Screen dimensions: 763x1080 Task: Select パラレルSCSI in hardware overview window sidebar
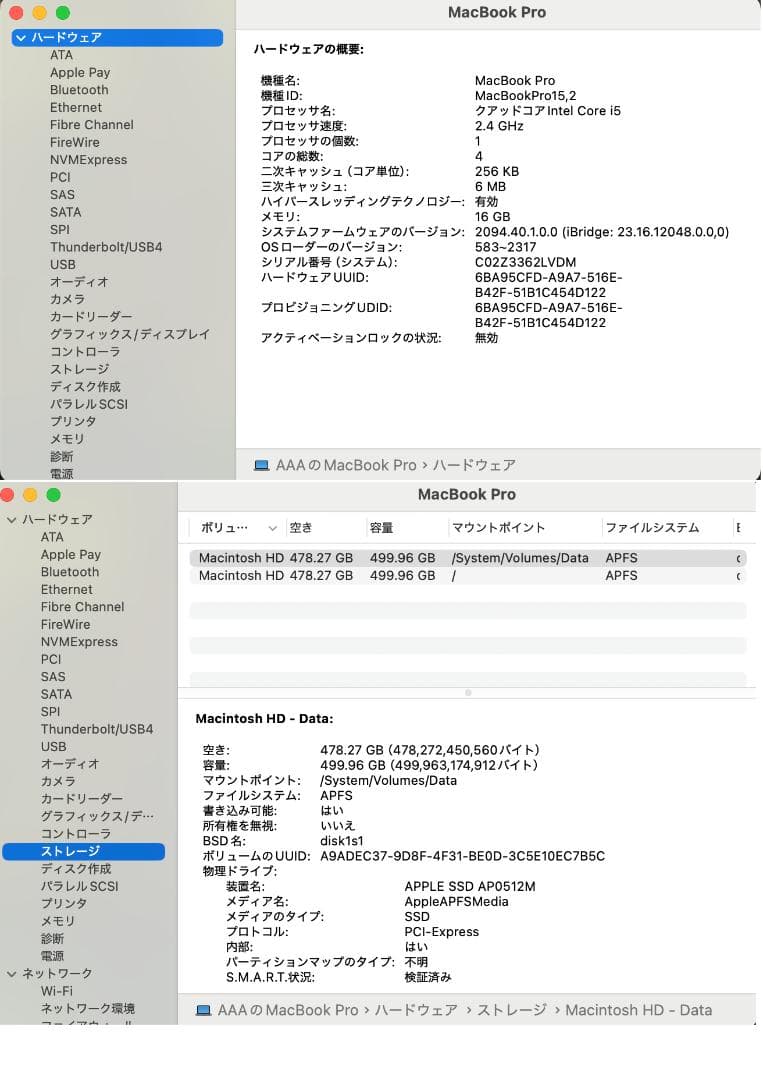tap(89, 404)
